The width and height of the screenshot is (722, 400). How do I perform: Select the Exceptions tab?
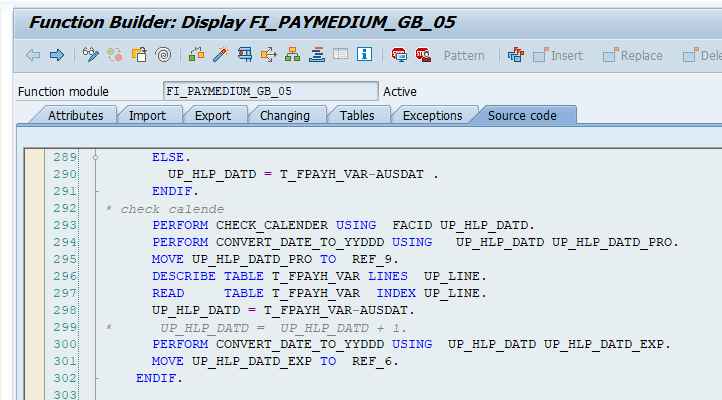(432, 115)
